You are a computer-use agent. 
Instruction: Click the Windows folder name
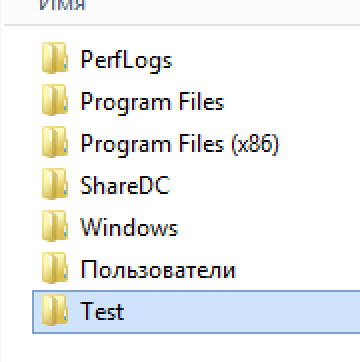[x=129, y=227]
